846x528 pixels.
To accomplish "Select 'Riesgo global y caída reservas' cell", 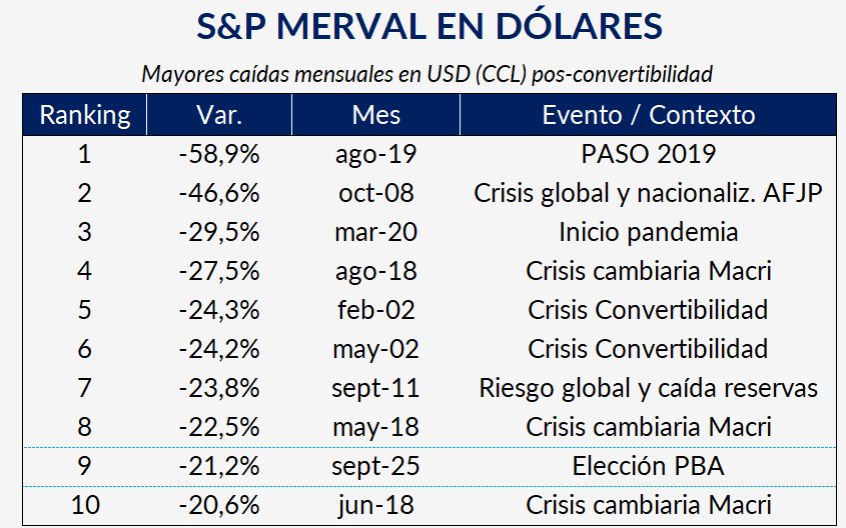I will [x=648, y=388].
